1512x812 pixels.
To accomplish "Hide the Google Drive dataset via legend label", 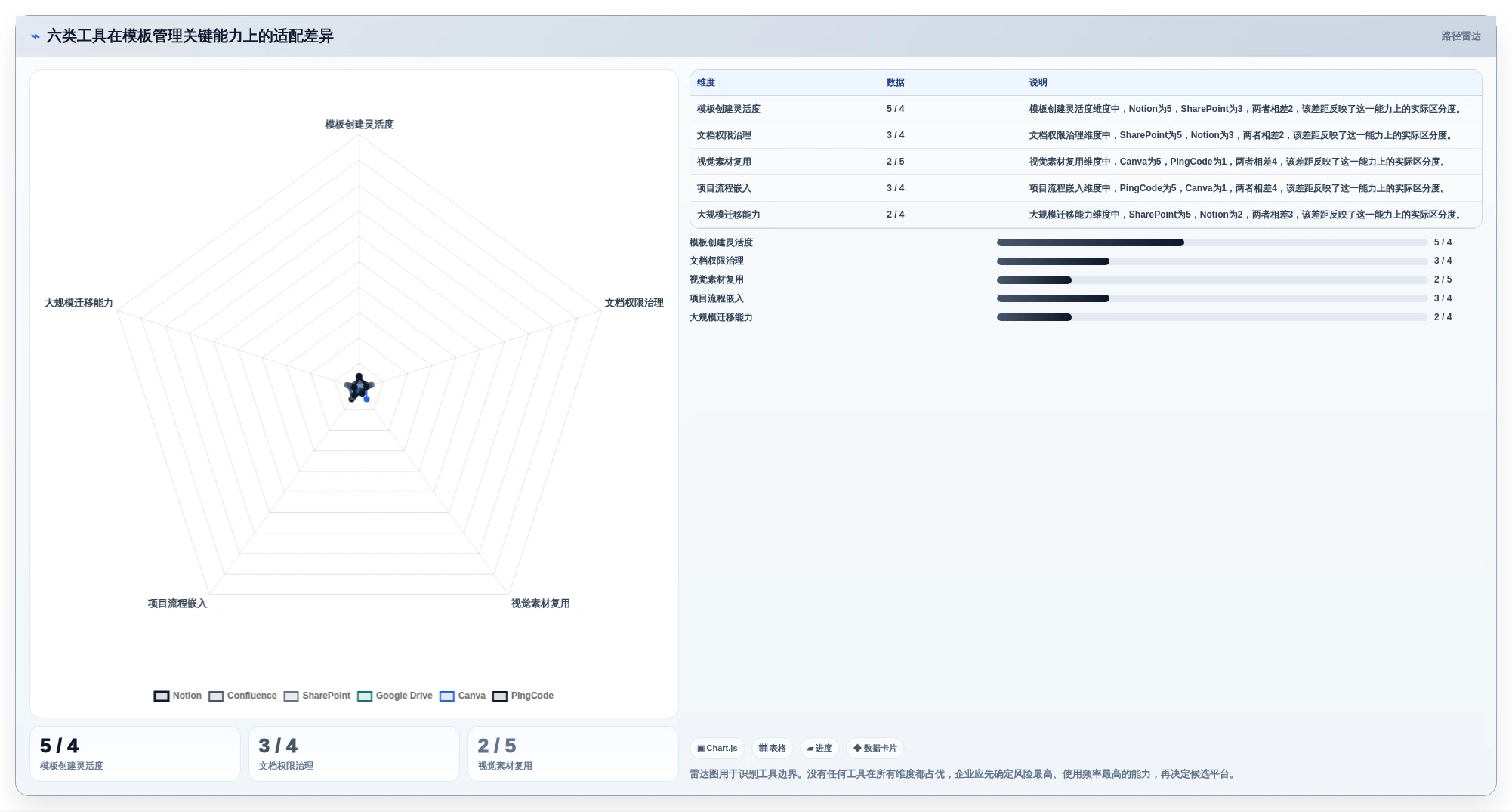I will point(404,696).
